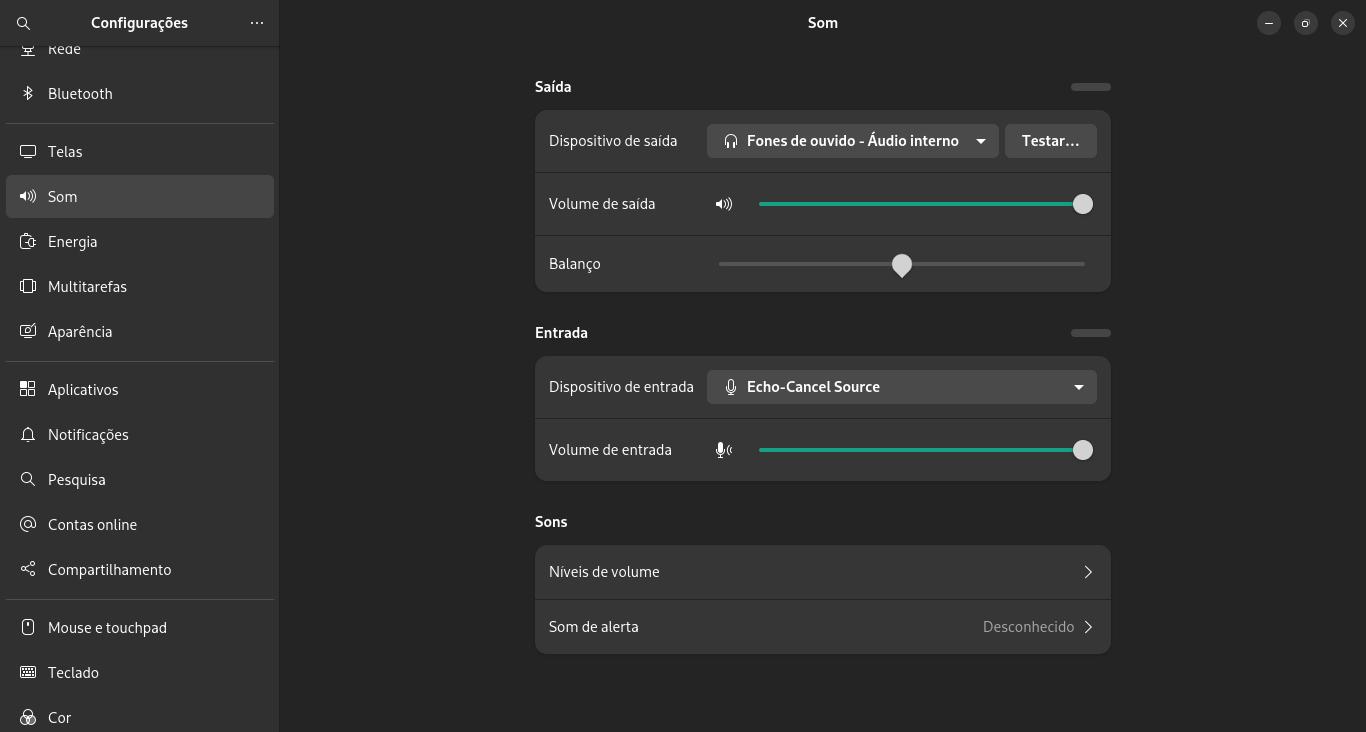Image resolution: width=1366 pixels, height=732 pixels.
Task: Open Aparência settings
Action: coord(140,332)
